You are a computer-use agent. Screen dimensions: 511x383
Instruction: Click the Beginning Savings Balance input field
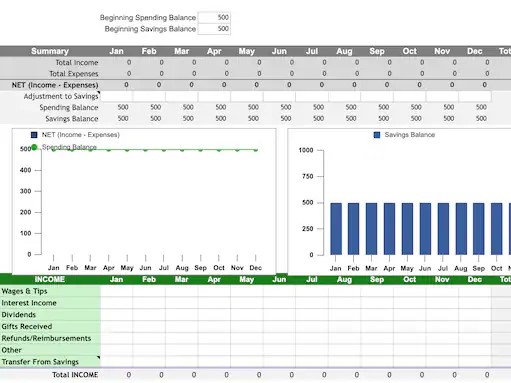point(214,29)
